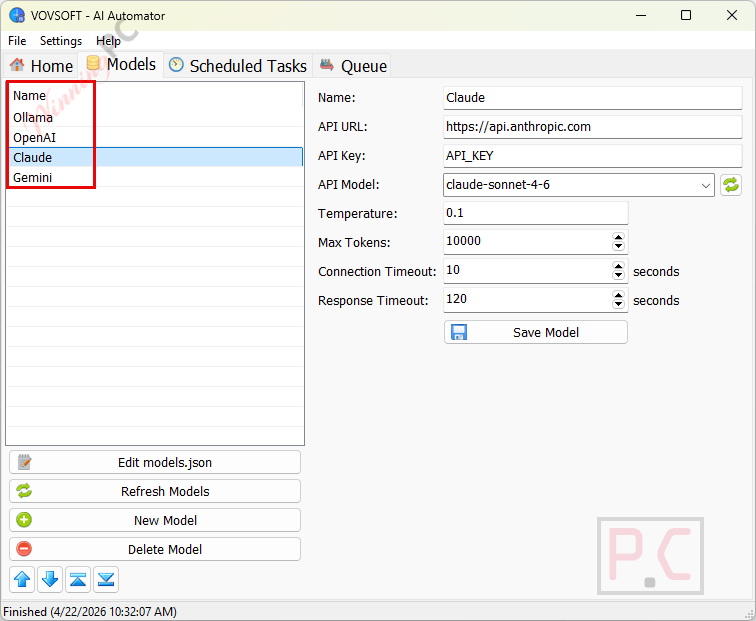Click the Name column header

coord(155,95)
